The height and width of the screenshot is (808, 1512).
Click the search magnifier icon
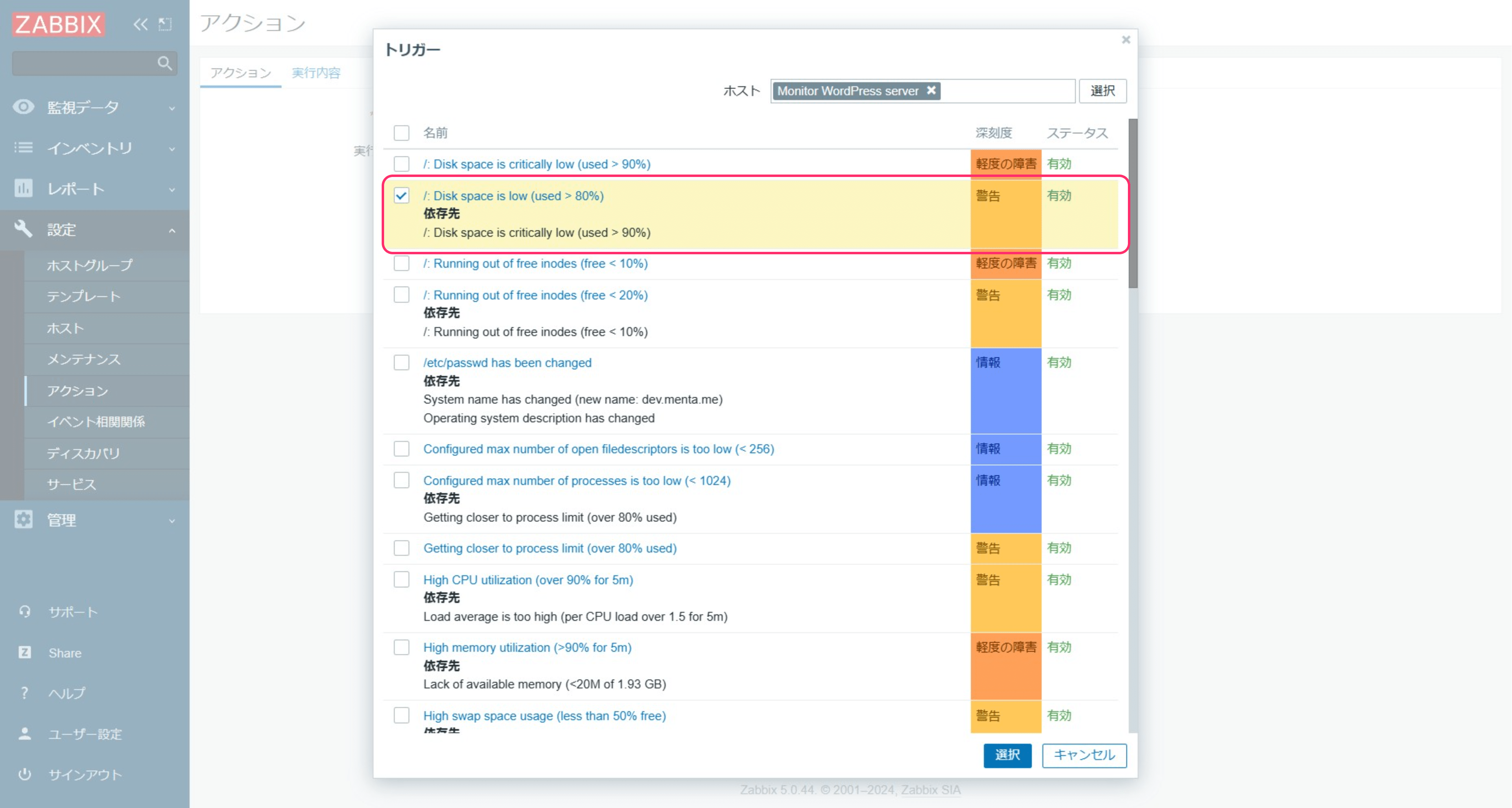tap(164, 63)
